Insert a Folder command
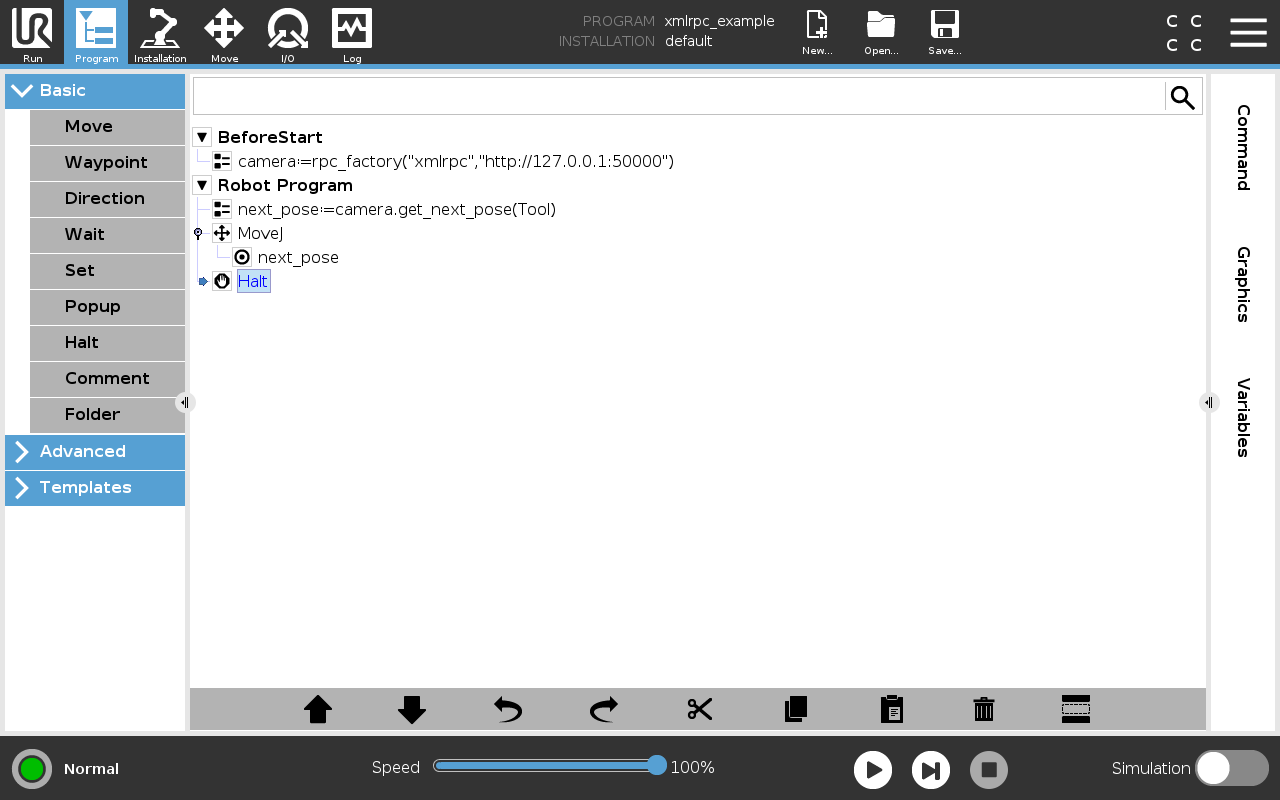This screenshot has width=1280, height=800. 107,415
